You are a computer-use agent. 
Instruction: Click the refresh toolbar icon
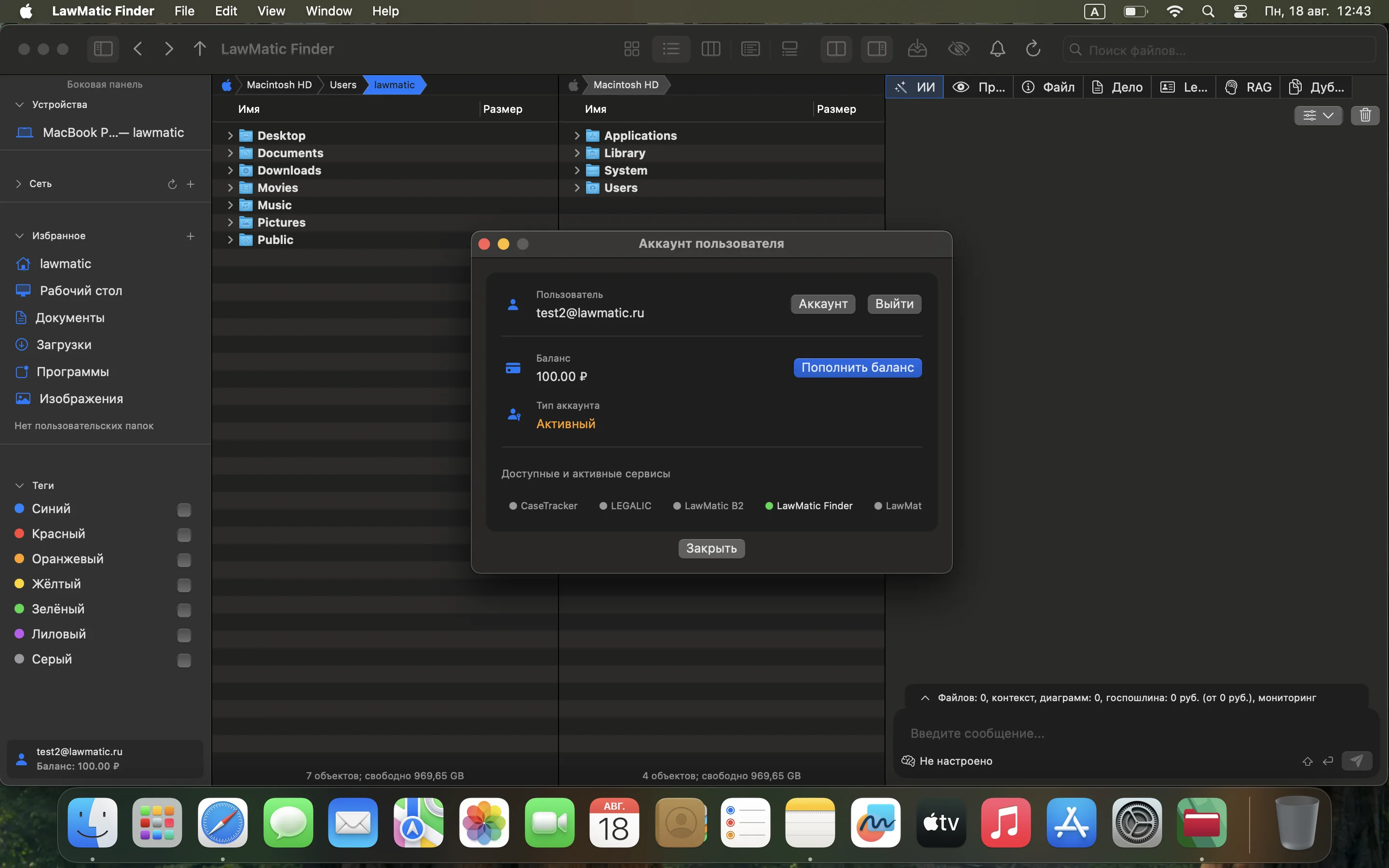pyautogui.click(x=1033, y=49)
